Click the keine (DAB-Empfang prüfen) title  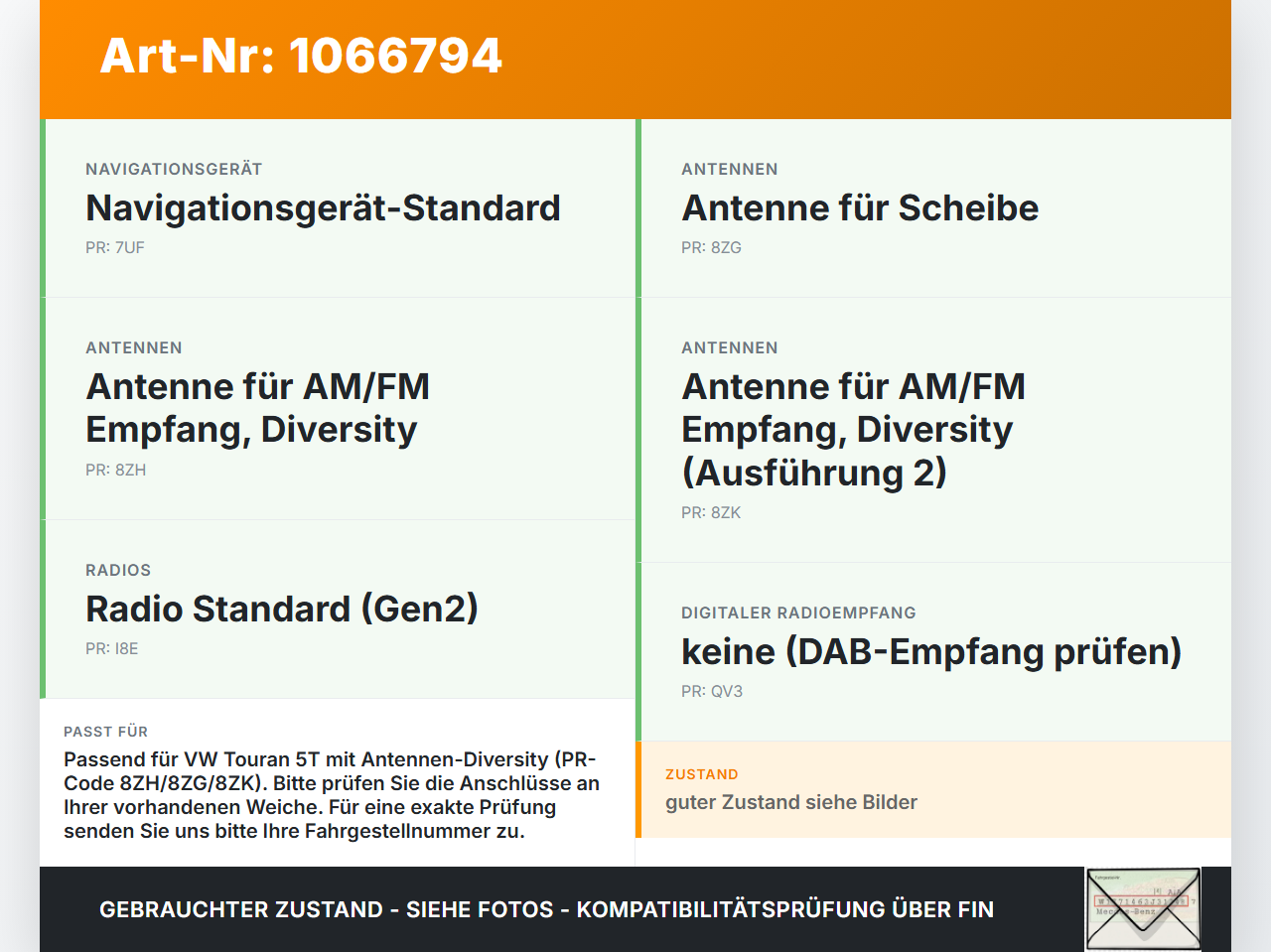coord(931,651)
